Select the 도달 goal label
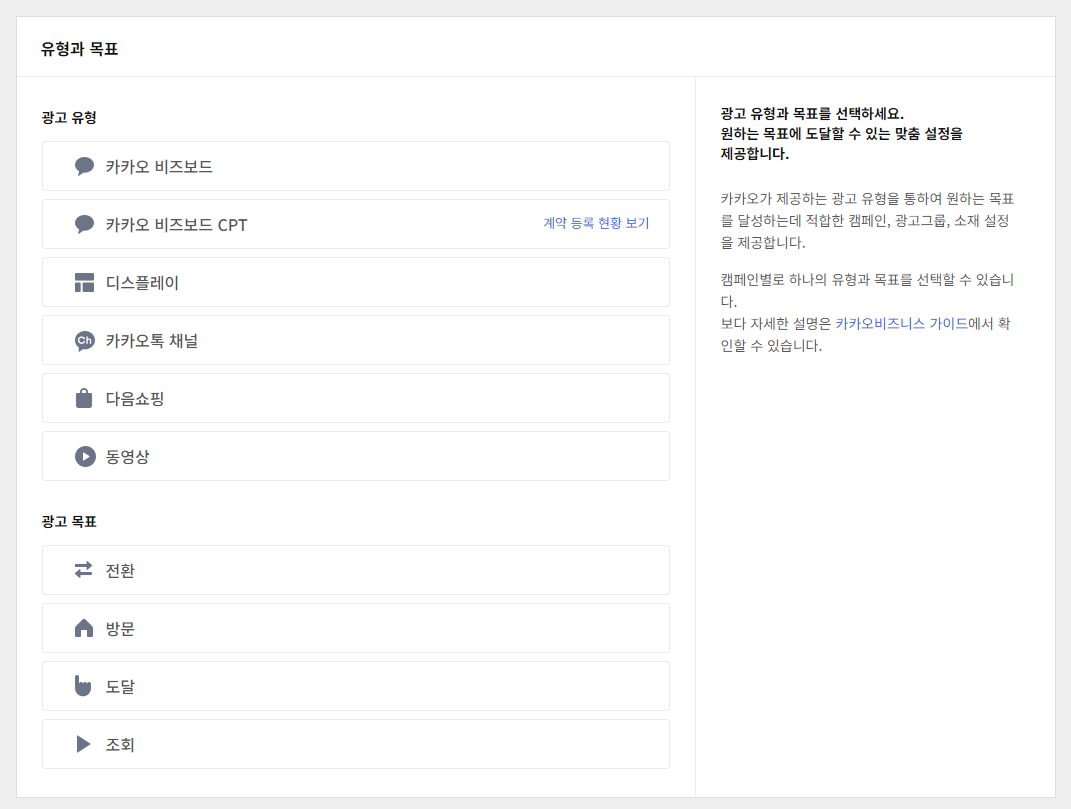Viewport: 1071px width, 809px height. tap(120, 686)
